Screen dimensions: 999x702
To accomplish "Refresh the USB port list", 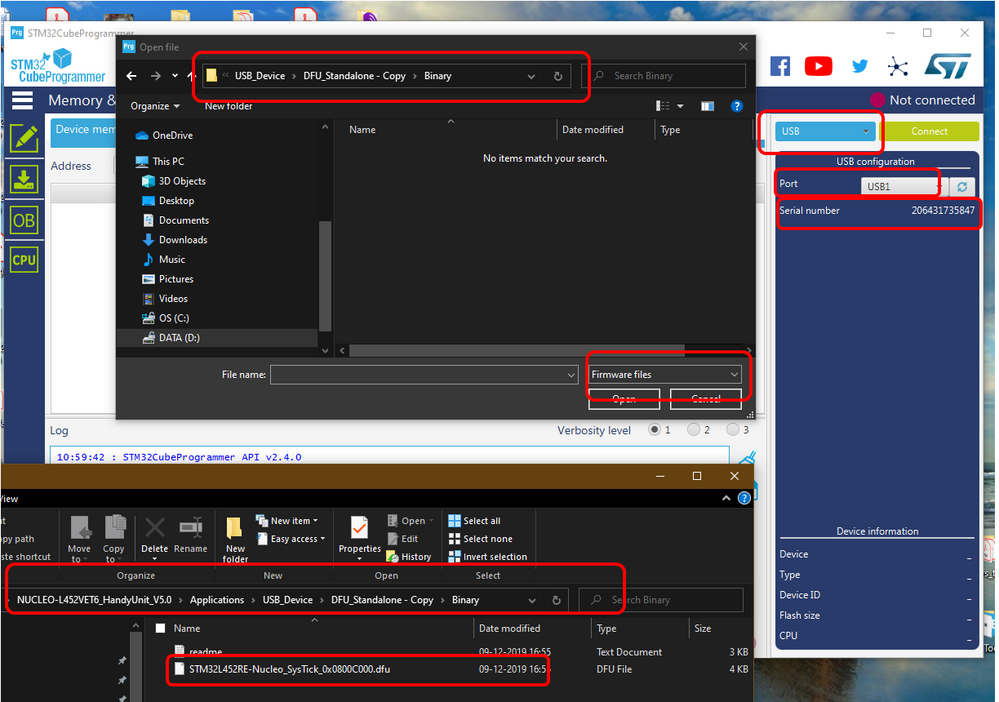I will (x=962, y=187).
